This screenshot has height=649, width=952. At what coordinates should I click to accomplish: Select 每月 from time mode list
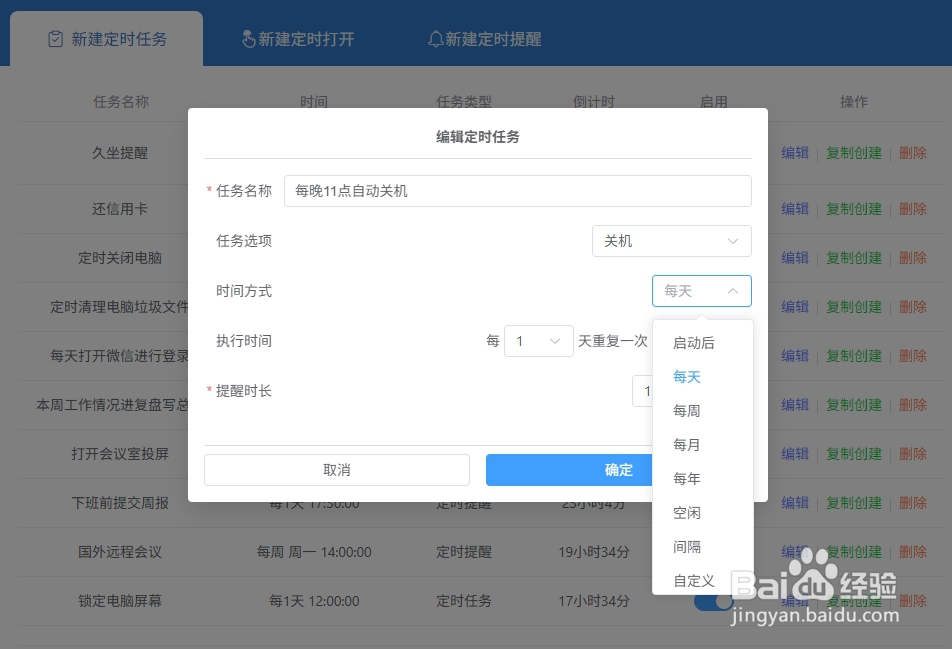(x=702, y=445)
